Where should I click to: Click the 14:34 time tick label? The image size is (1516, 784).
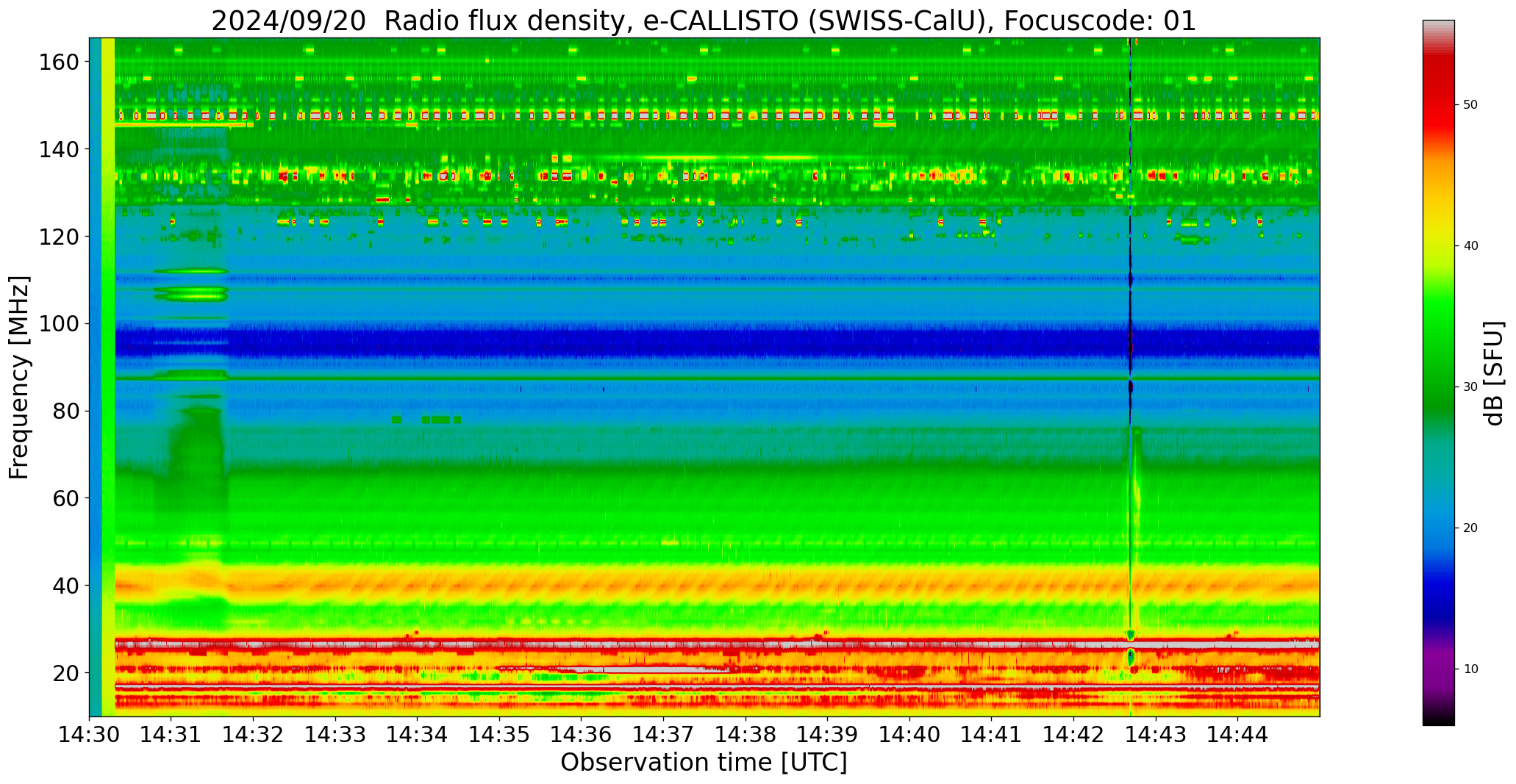(x=418, y=733)
